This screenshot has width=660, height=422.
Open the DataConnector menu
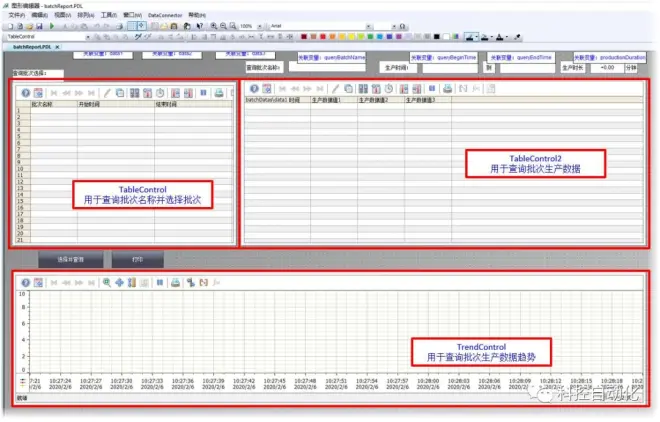tap(165, 15)
